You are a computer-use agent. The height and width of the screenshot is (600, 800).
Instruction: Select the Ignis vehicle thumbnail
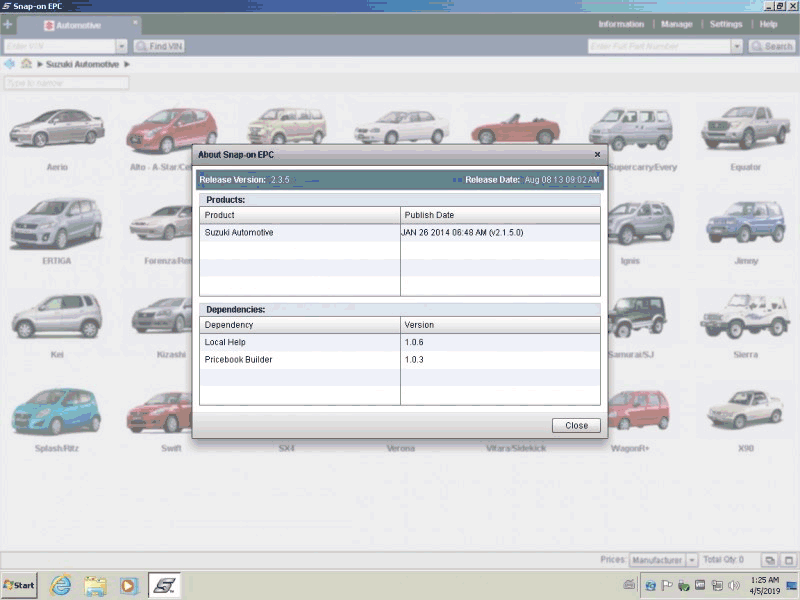pos(641,223)
